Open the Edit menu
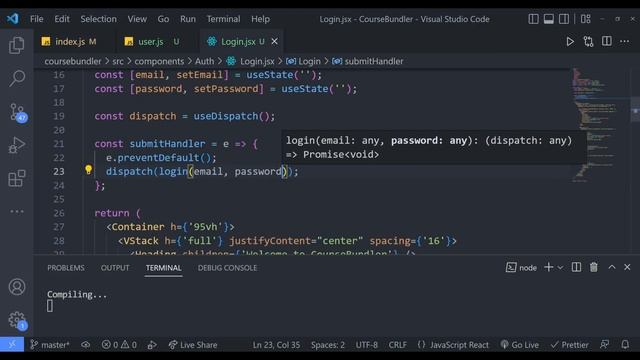 coord(62,19)
